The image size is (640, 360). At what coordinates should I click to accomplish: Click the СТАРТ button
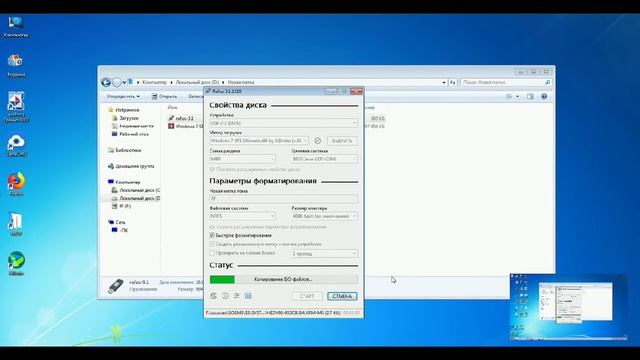(307, 296)
